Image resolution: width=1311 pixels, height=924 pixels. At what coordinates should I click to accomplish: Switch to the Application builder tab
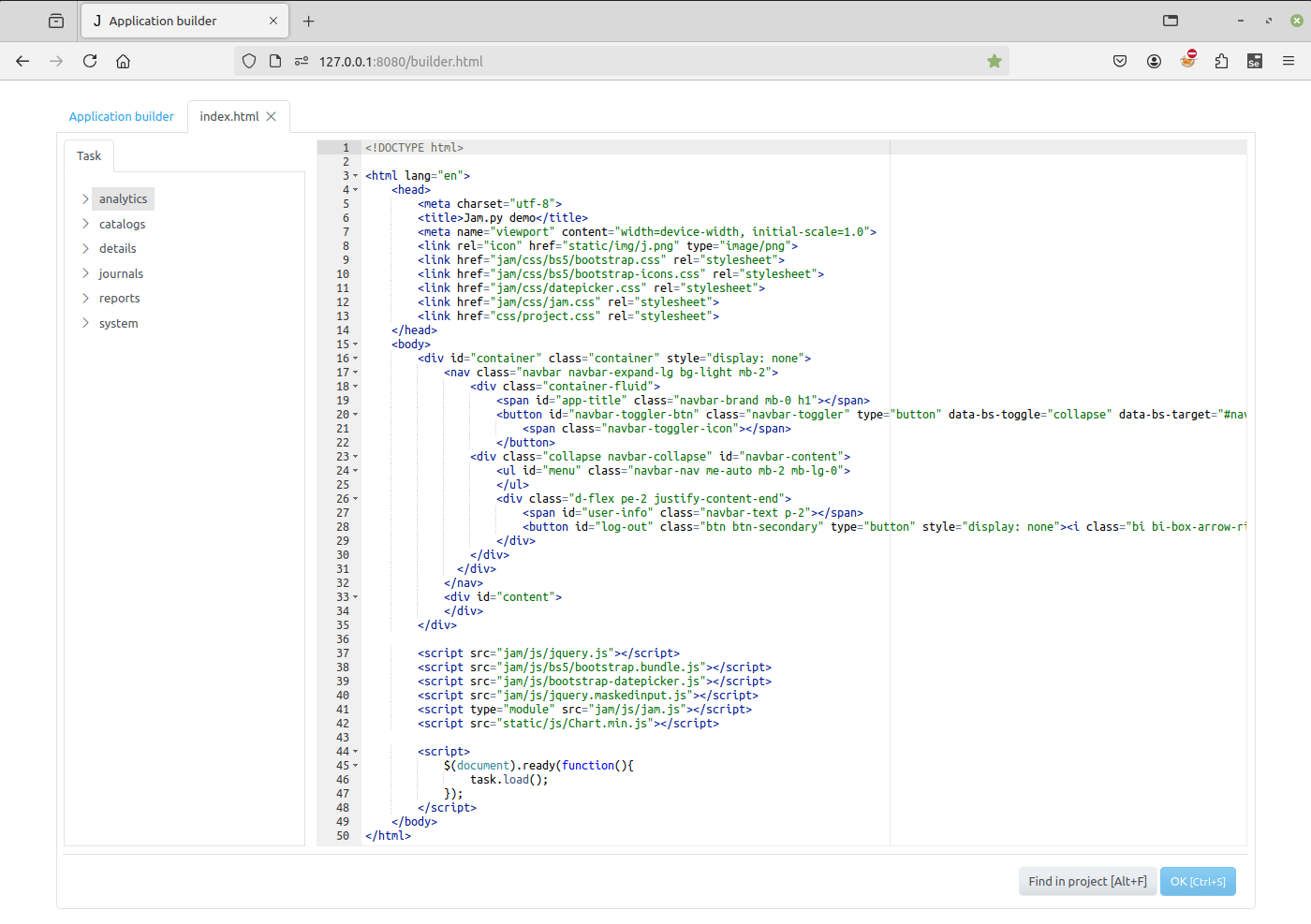pyautogui.click(x=122, y=117)
